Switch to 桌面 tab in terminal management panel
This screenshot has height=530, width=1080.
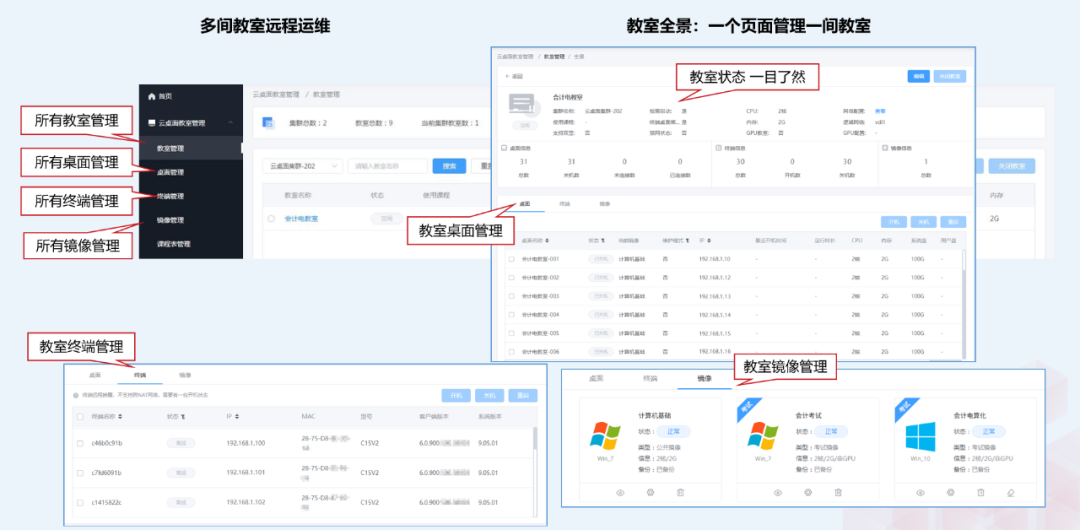tap(96, 376)
